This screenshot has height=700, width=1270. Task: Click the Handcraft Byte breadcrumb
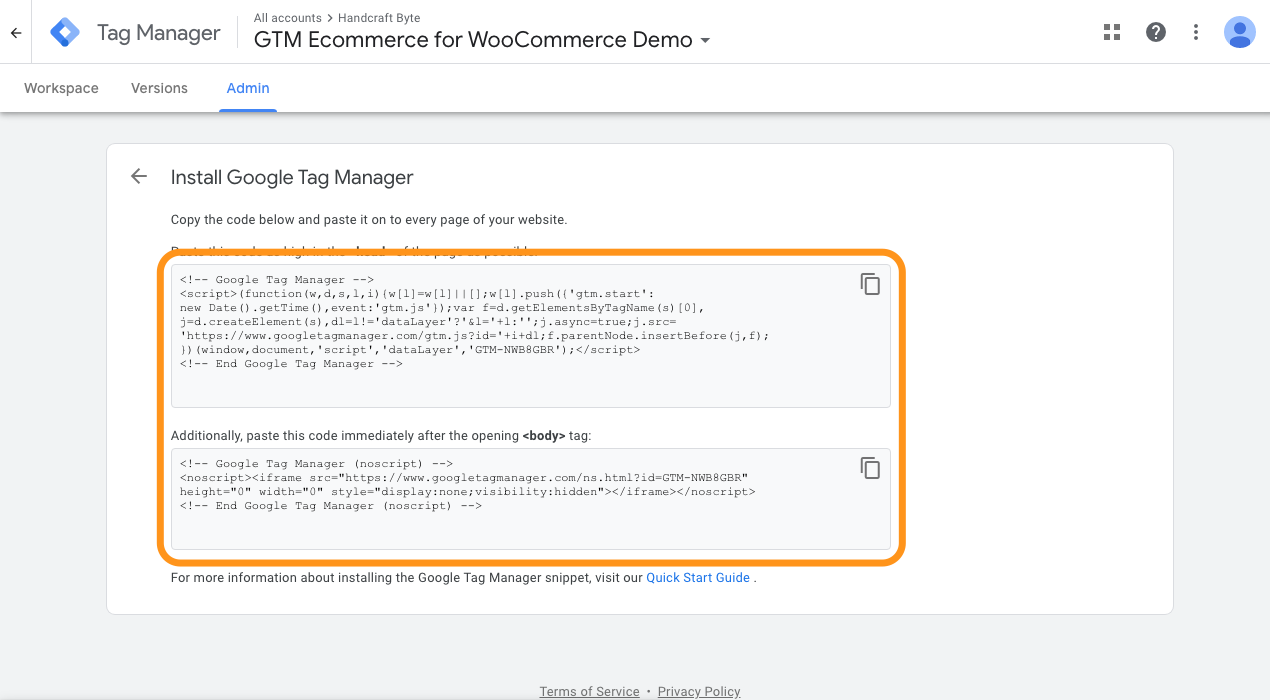click(x=381, y=17)
